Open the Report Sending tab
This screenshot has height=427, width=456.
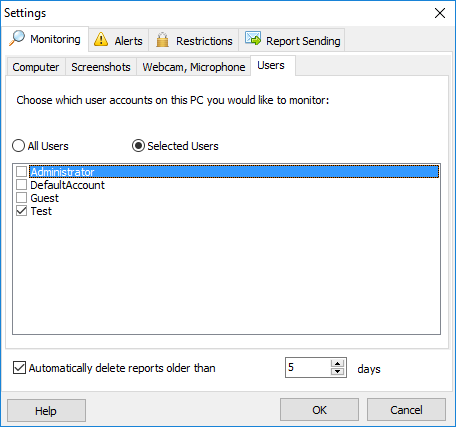(x=292, y=40)
